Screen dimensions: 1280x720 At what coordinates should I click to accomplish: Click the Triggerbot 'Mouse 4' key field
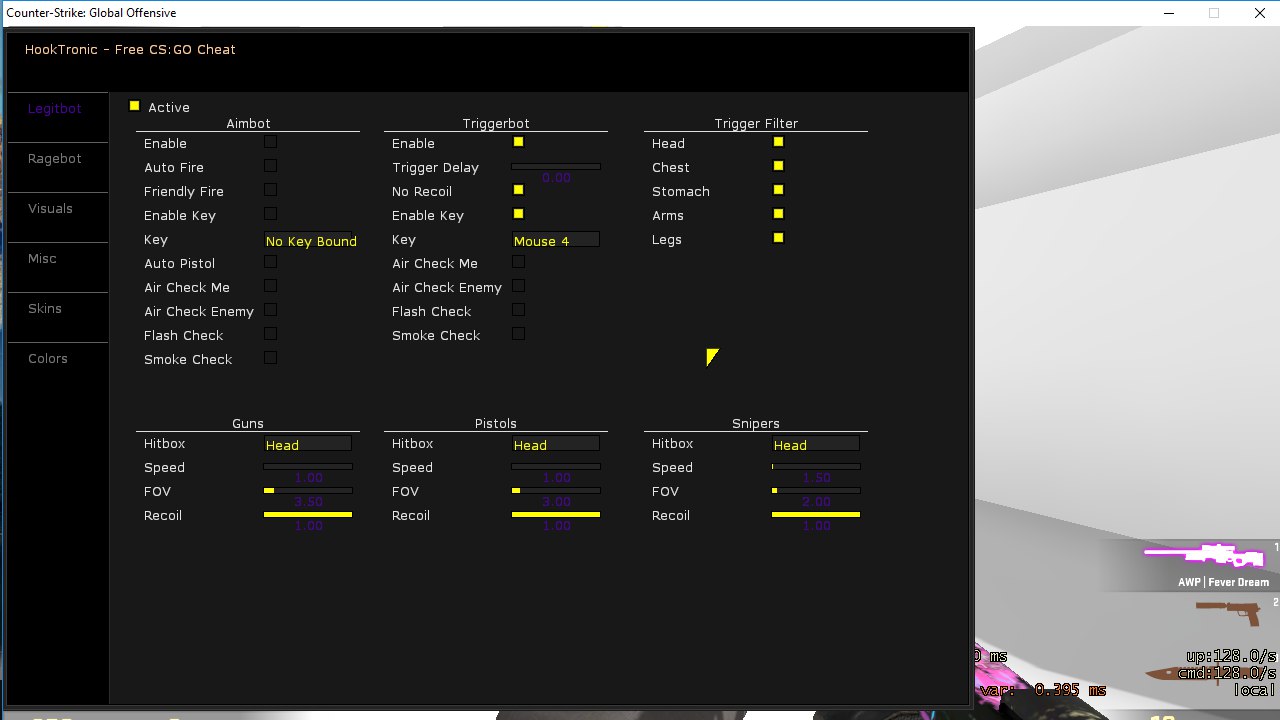(x=556, y=240)
